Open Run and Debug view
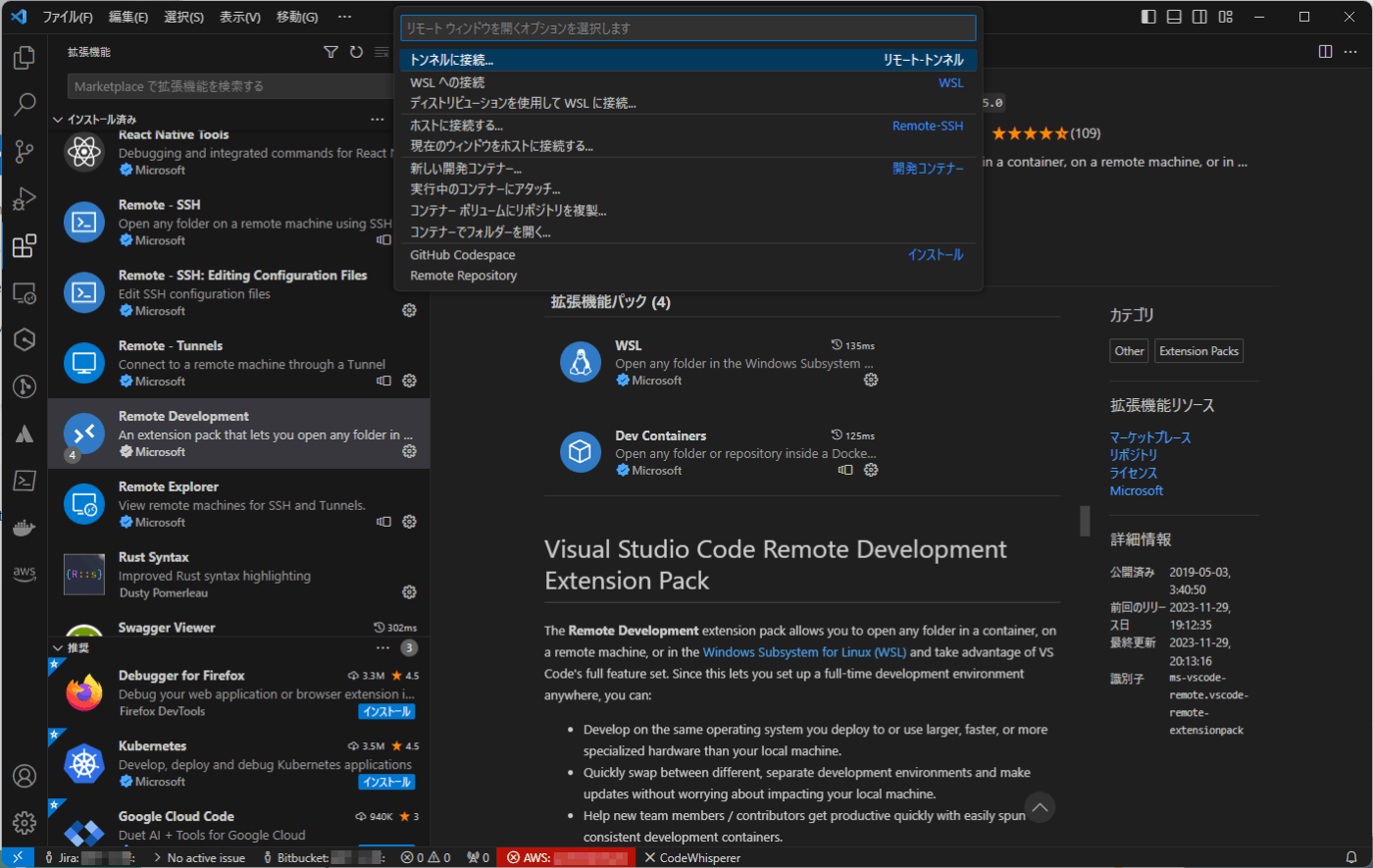This screenshot has height=868, width=1373. coord(25,198)
